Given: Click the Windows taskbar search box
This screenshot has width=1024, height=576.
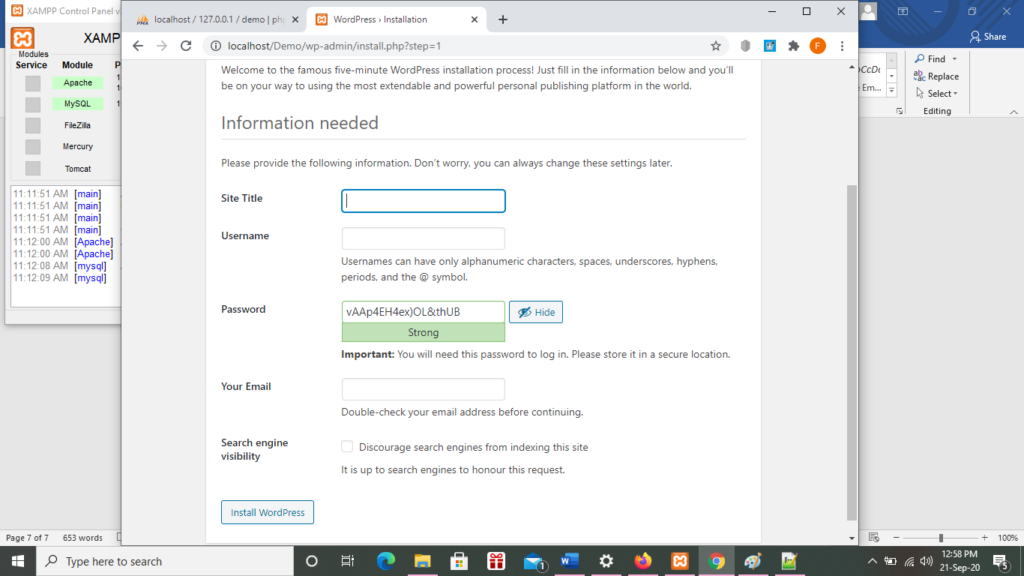Looking at the screenshot, I should click(165, 561).
